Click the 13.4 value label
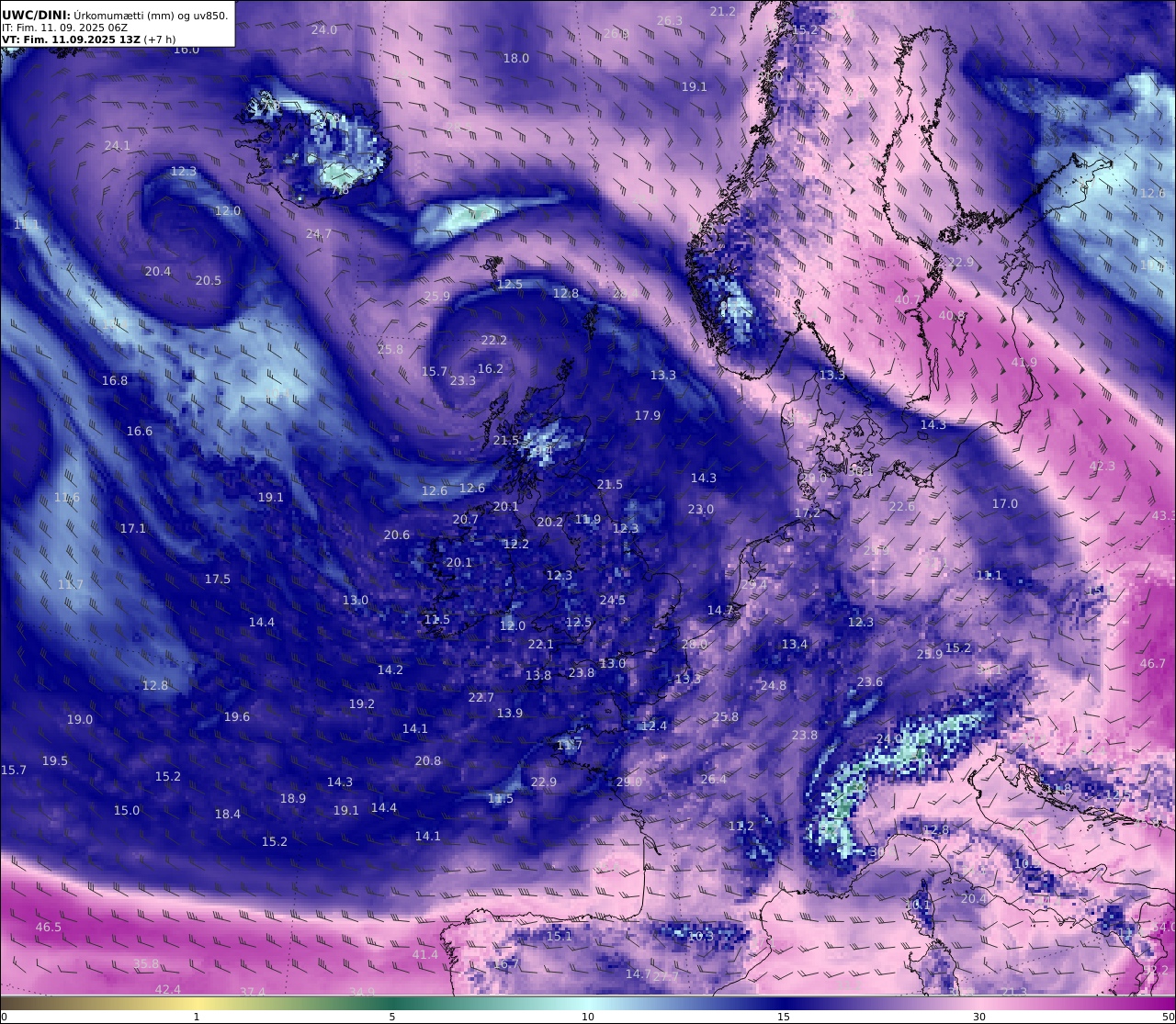Screen dimensions: 1176x1024 tap(795, 644)
